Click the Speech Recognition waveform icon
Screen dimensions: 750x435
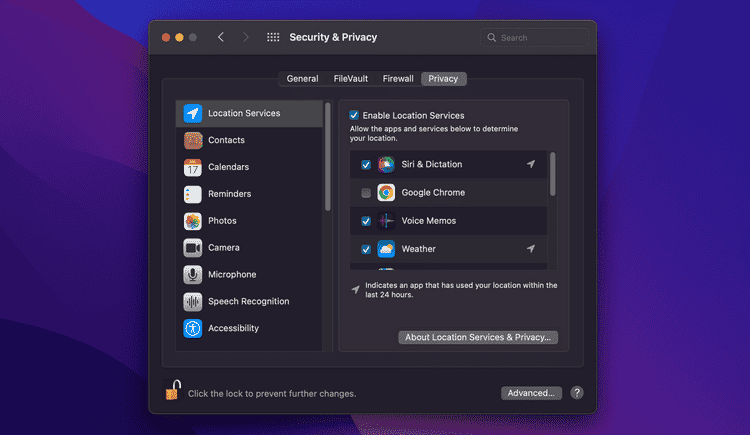point(193,301)
